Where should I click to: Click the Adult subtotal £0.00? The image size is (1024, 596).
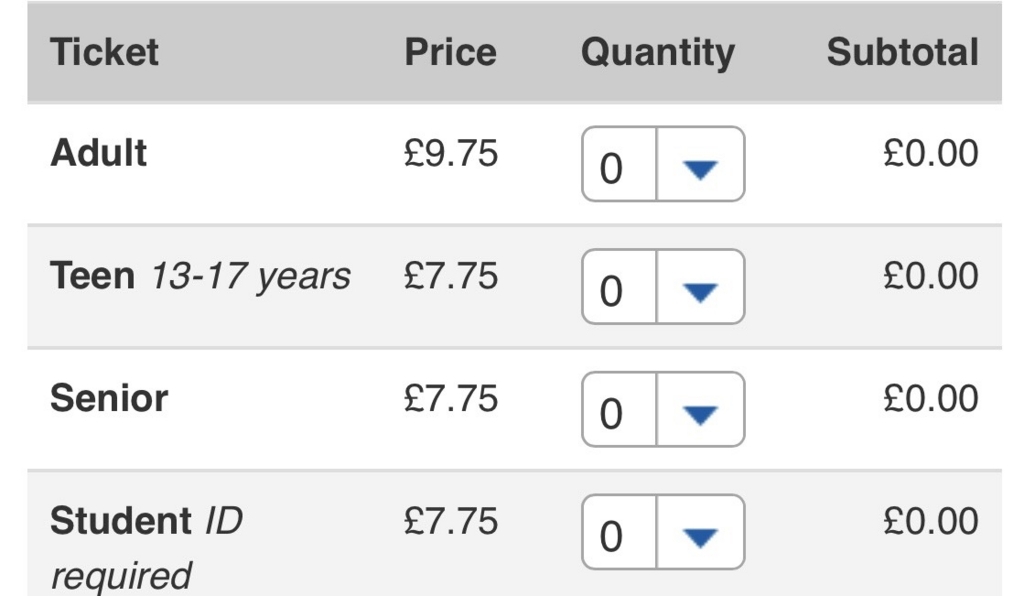931,153
